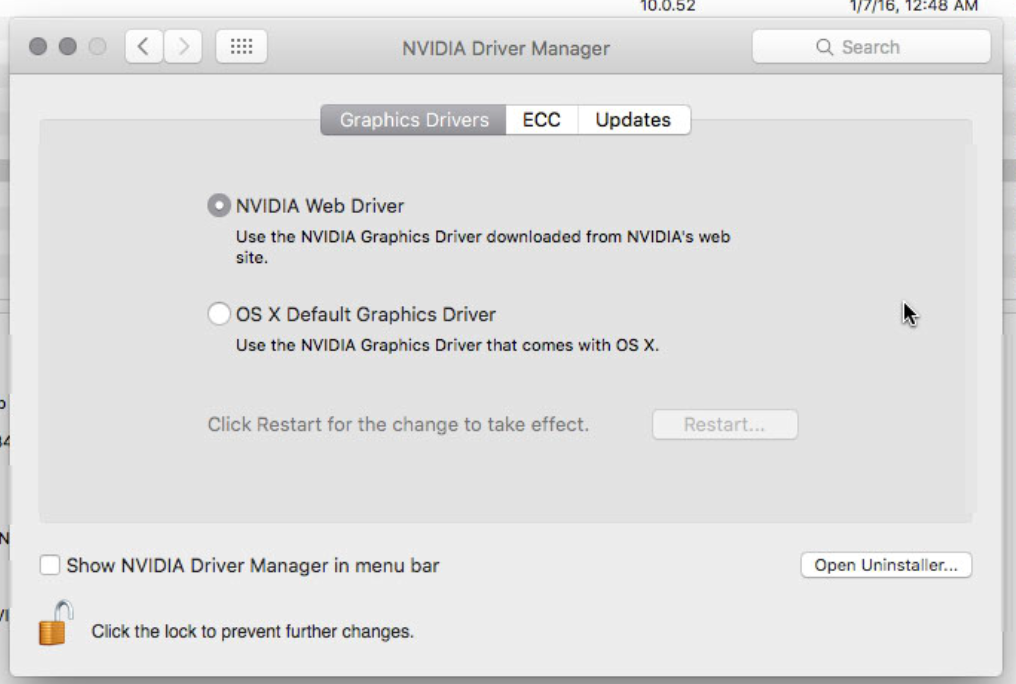Minimize the NVIDIA Driver Manager window
Viewport: 1016px width, 684px height.
pos(67,47)
